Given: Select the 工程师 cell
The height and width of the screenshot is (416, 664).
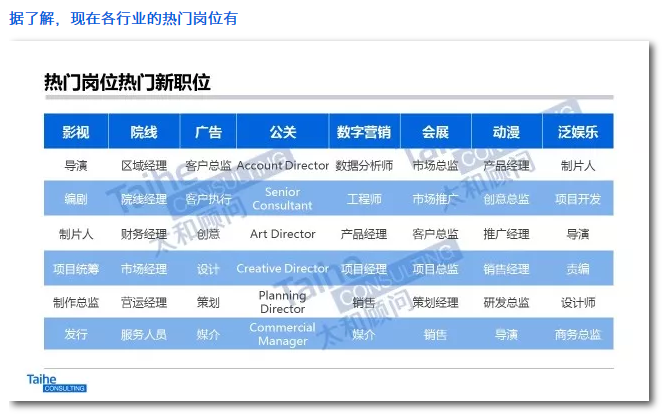Looking at the screenshot, I should point(364,199).
